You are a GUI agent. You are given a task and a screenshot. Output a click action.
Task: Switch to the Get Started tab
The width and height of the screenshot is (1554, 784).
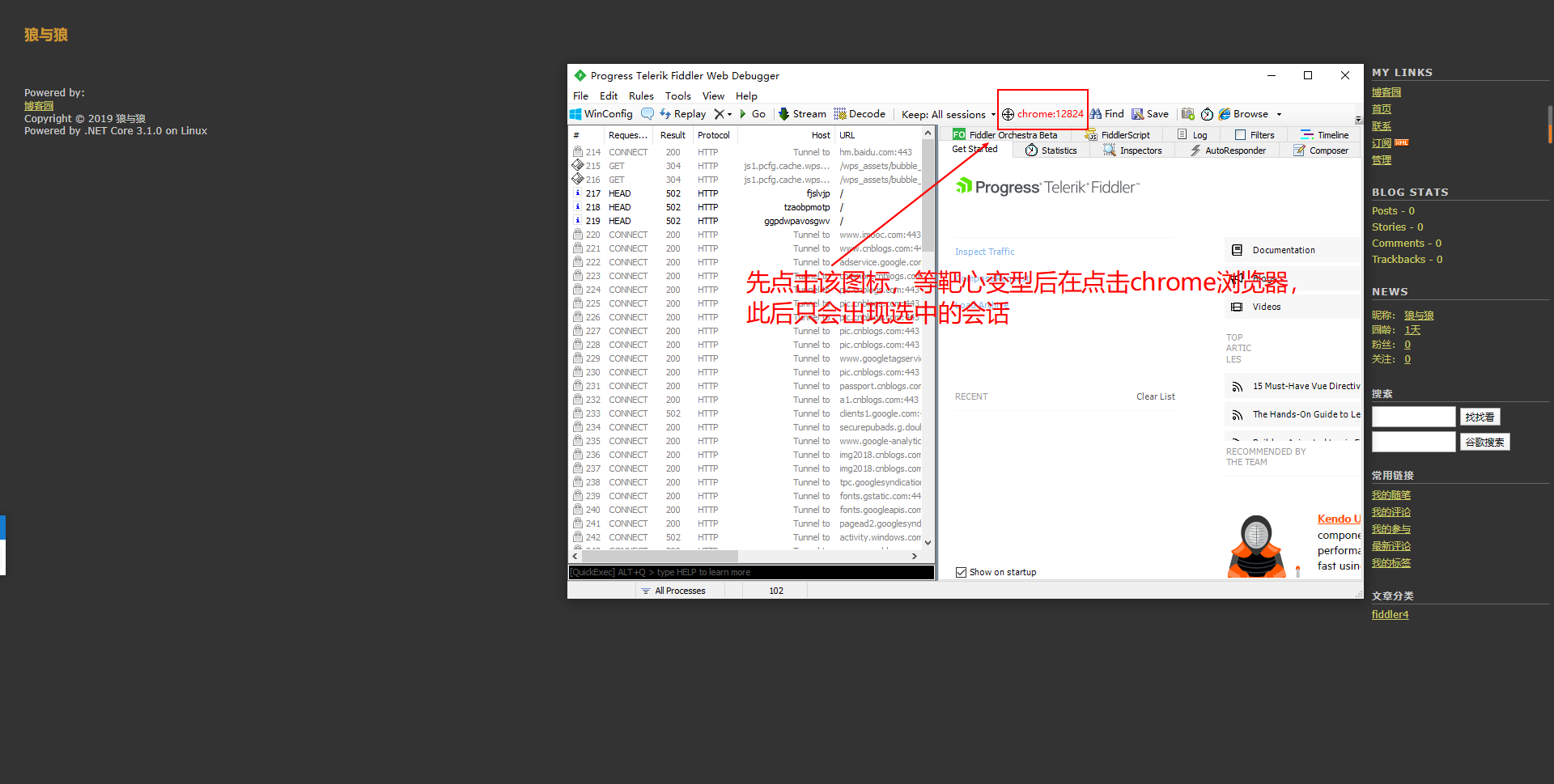(x=974, y=150)
